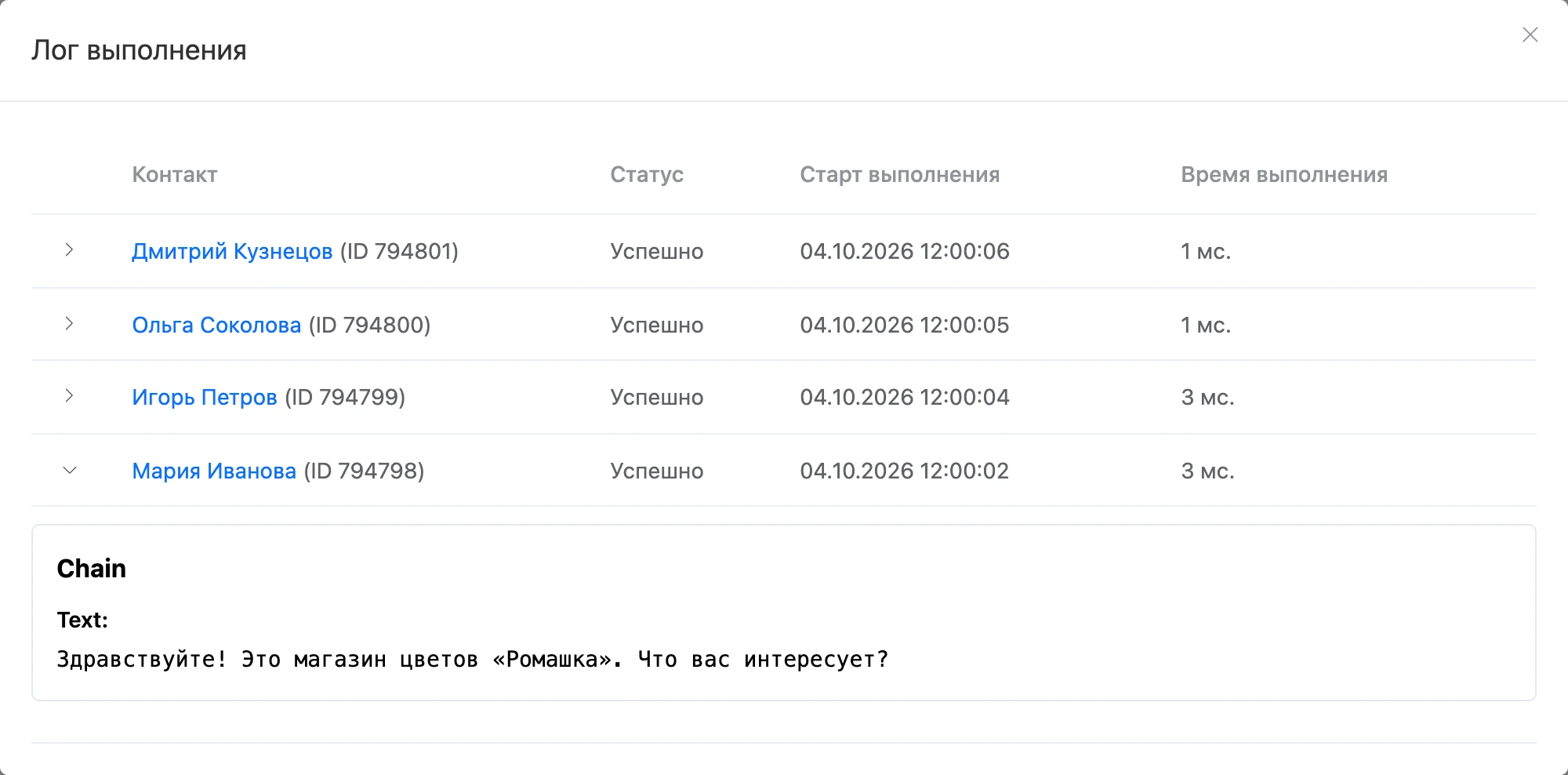The height and width of the screenshot is (775, 1568).
Task: Expand the Дмитрий Кузнецов log row
Action: click(x=69, y=250)
